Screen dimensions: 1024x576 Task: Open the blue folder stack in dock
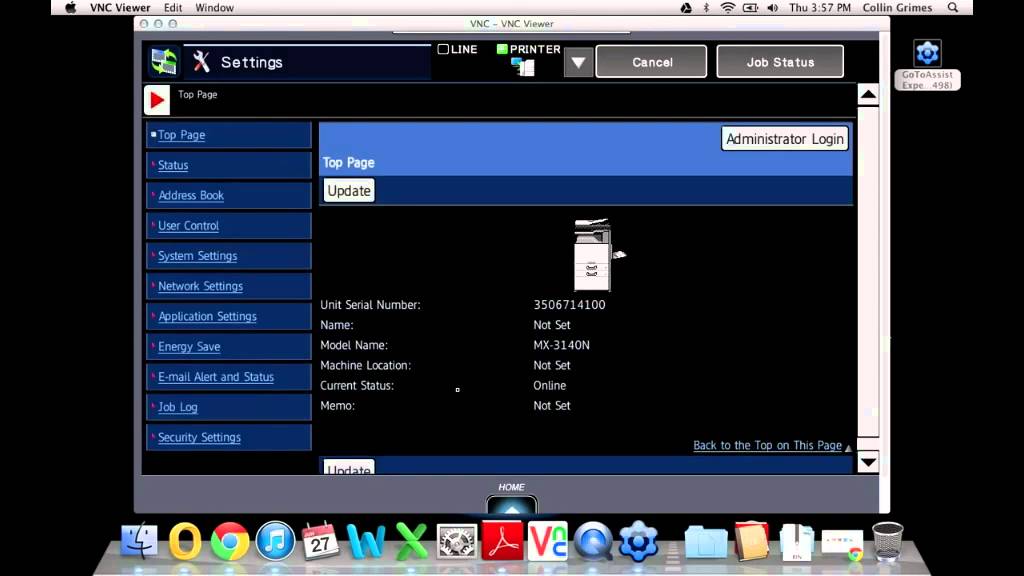pos(706,541)
